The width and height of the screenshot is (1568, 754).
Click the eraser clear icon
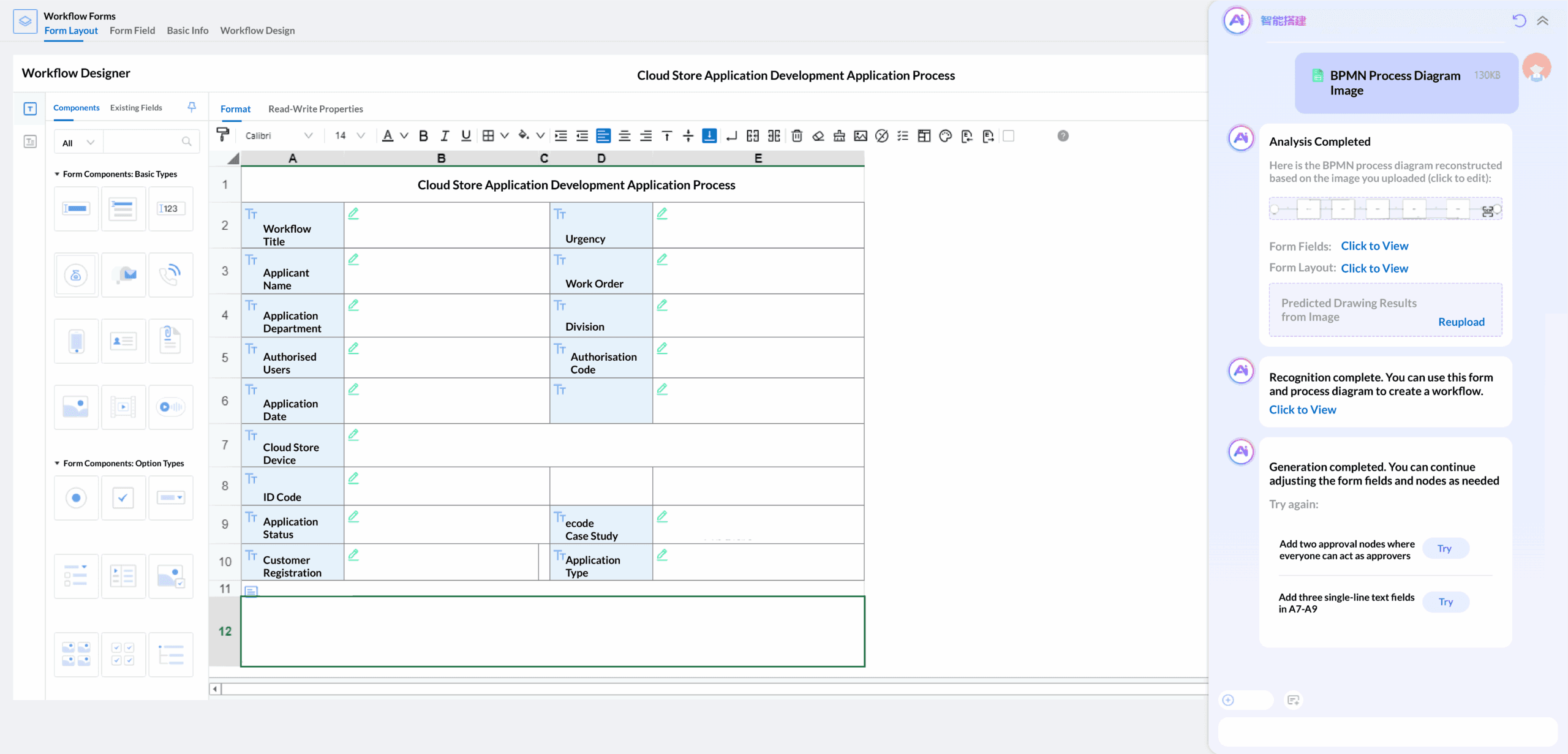[x=818, y=136]
